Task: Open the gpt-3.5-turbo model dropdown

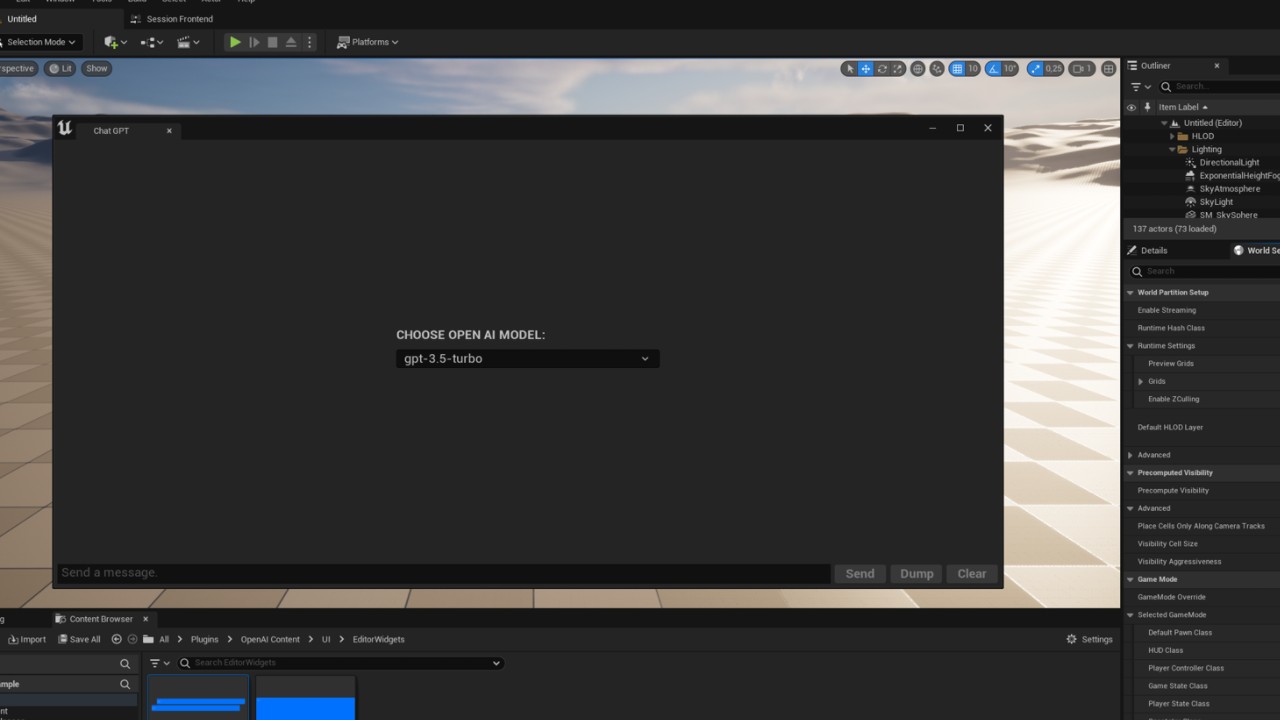Action: click(527, 358)
